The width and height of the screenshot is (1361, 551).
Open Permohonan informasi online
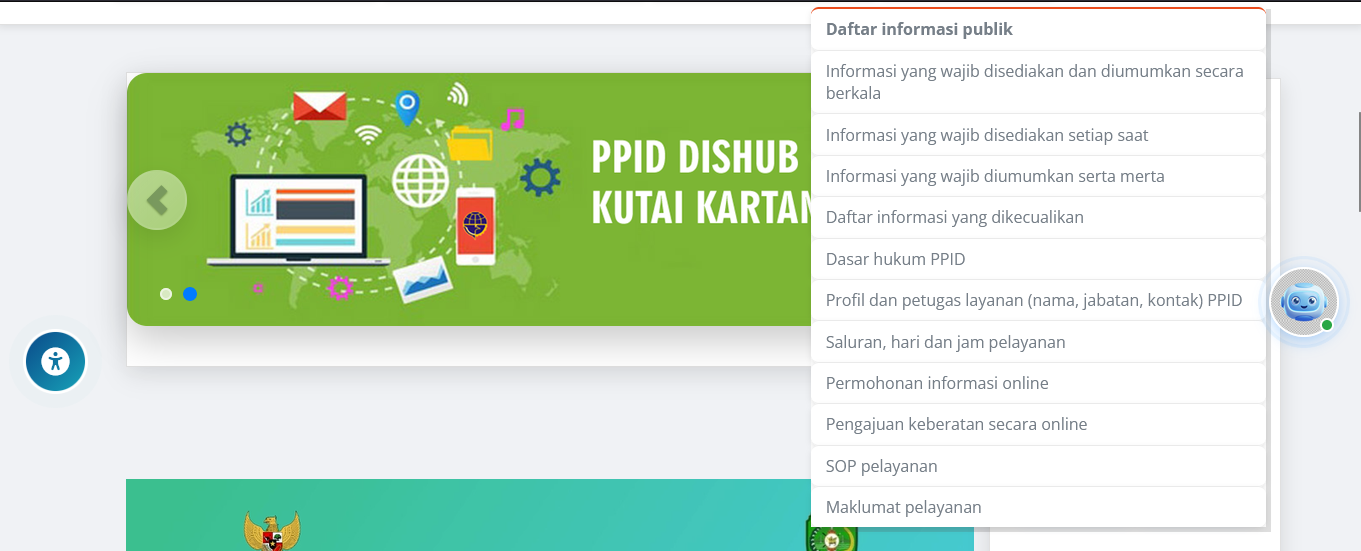pos(1038,383)
